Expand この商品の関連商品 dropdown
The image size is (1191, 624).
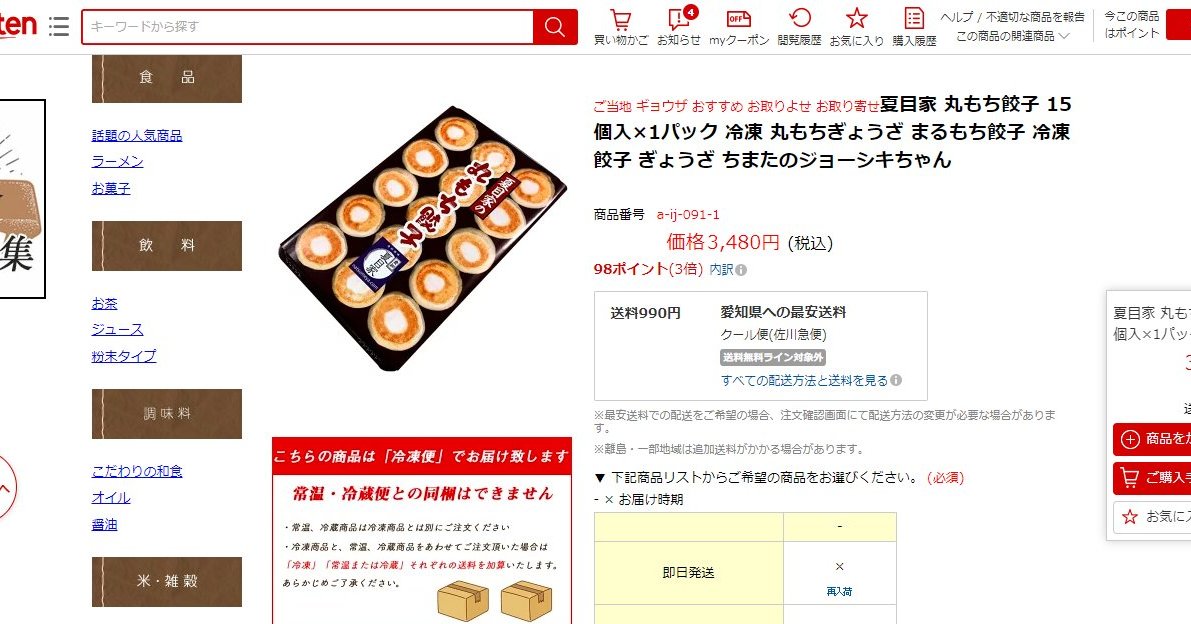click(1013, 36)
